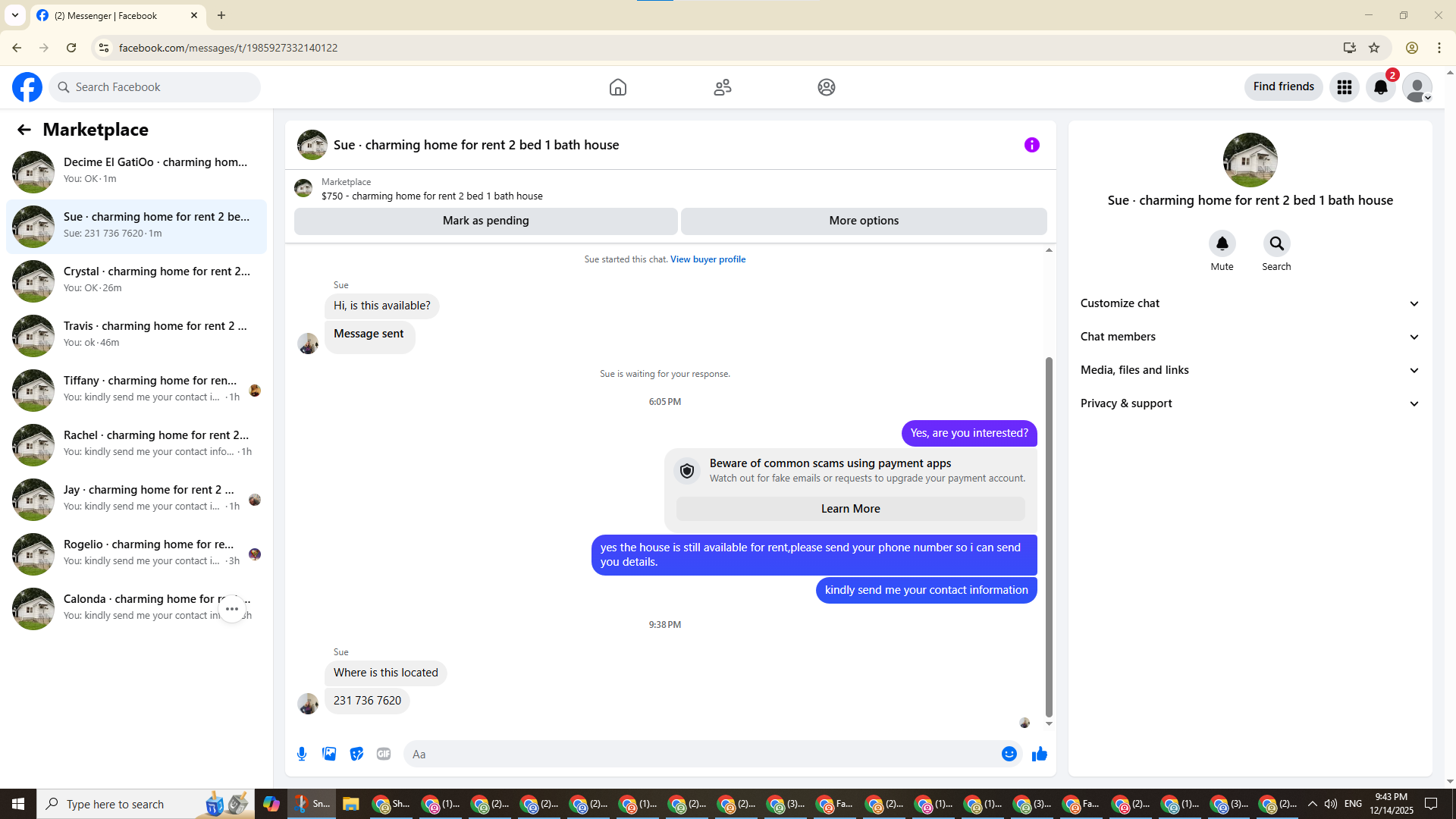Click the chat scrollbar thumb
The height and width of the screenshot is (819, 1456).
tap(1049, 536)
